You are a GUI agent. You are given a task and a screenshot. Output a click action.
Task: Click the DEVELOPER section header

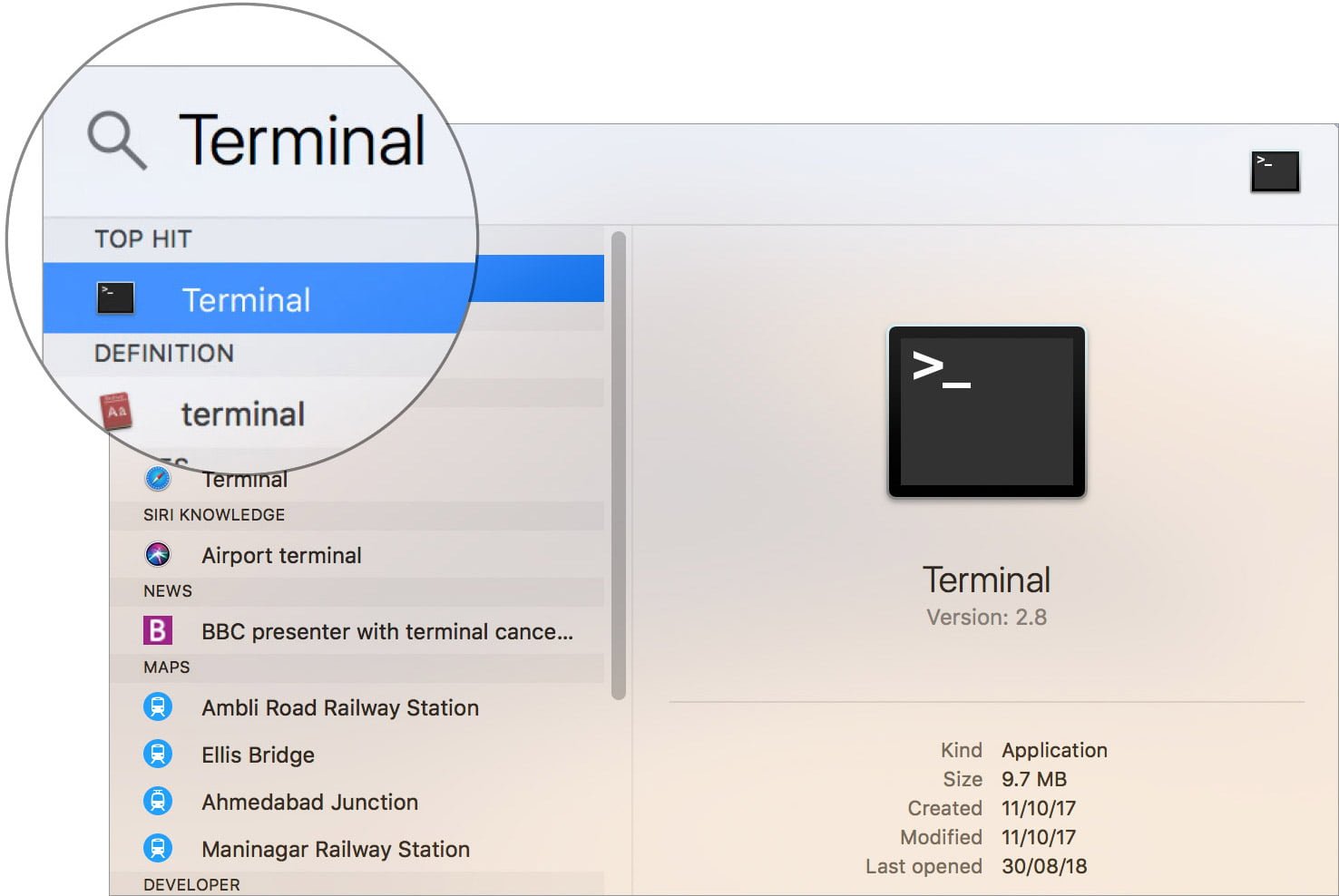(x=191, y=884)
